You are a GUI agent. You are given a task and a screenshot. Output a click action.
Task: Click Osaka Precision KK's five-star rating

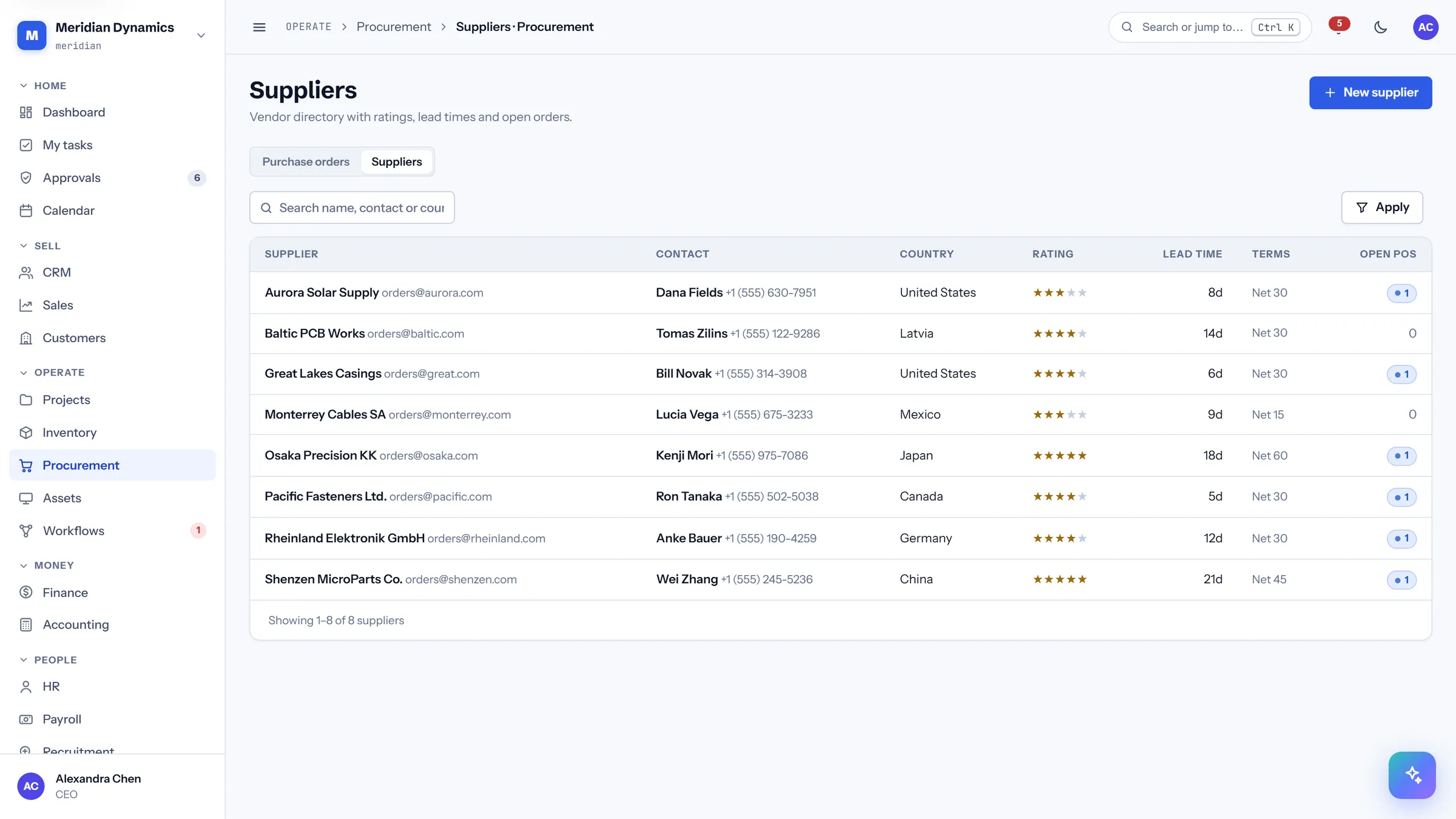click(1059, 456)
